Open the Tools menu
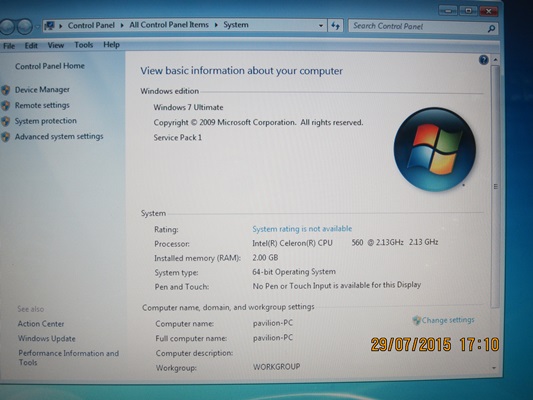This screenshot has width=533, height=400. (x=84, y=45)
